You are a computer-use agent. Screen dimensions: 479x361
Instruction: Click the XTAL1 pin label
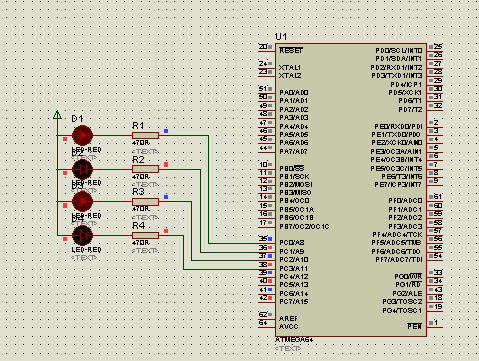click(x=290, y=68)
